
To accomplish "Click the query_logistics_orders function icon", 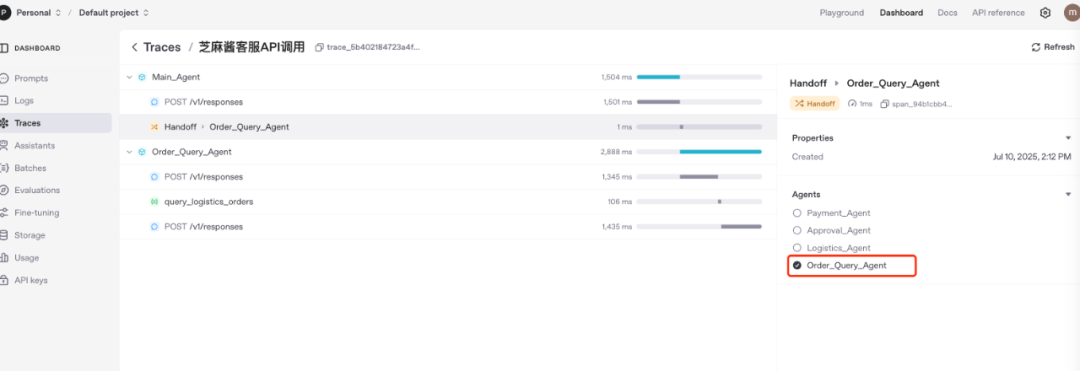I will pos(154,202).
